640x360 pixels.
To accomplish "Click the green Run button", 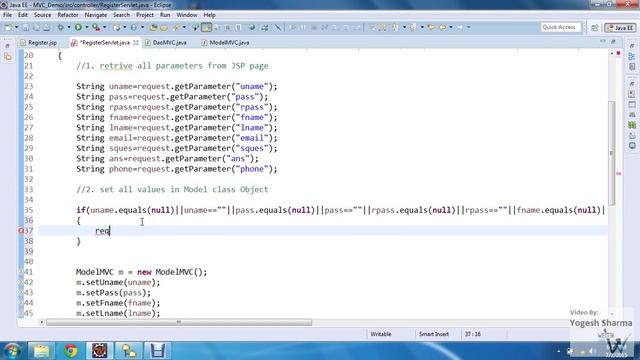I will (78, 27).
